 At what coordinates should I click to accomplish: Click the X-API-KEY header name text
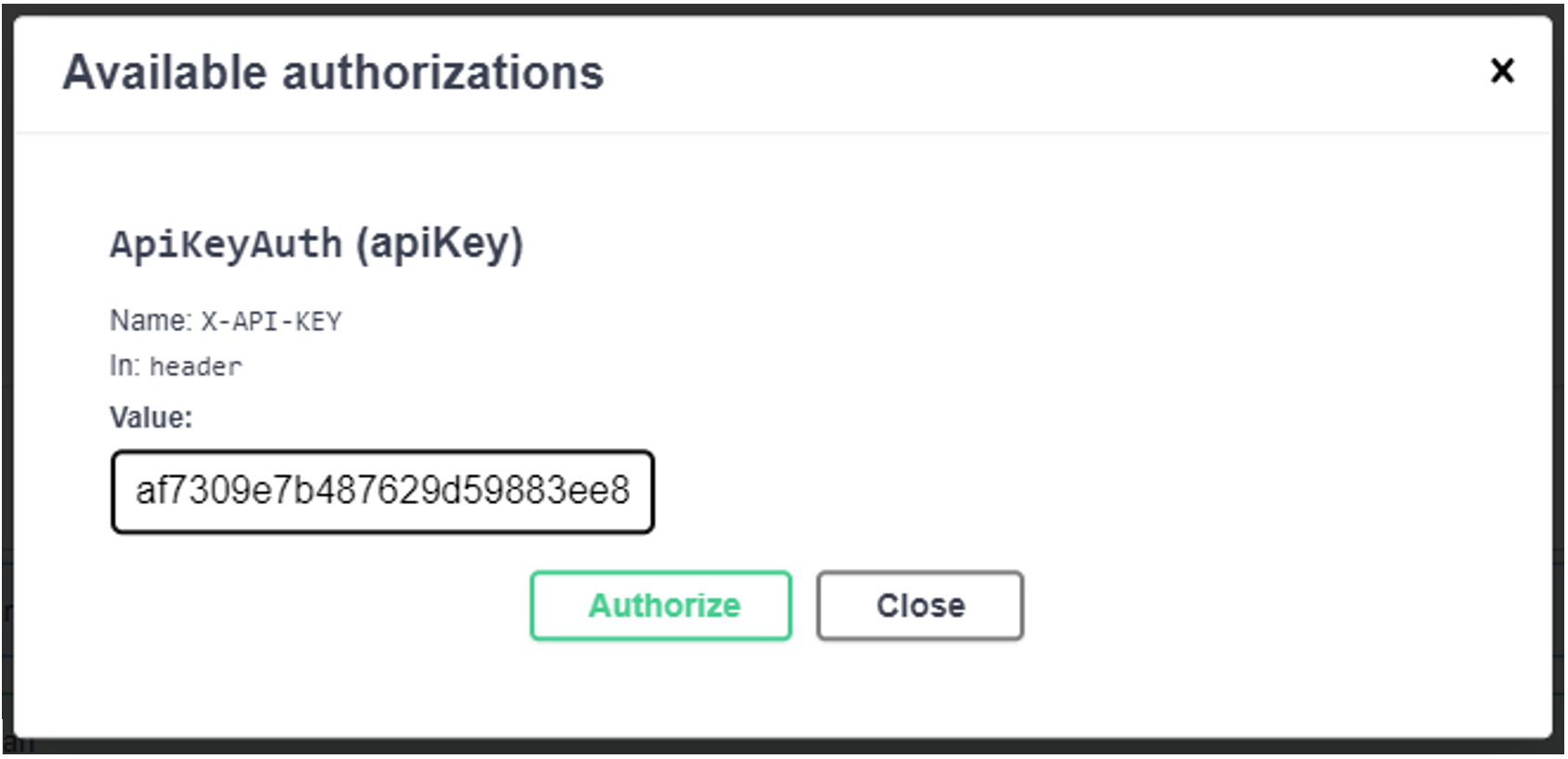272,322
